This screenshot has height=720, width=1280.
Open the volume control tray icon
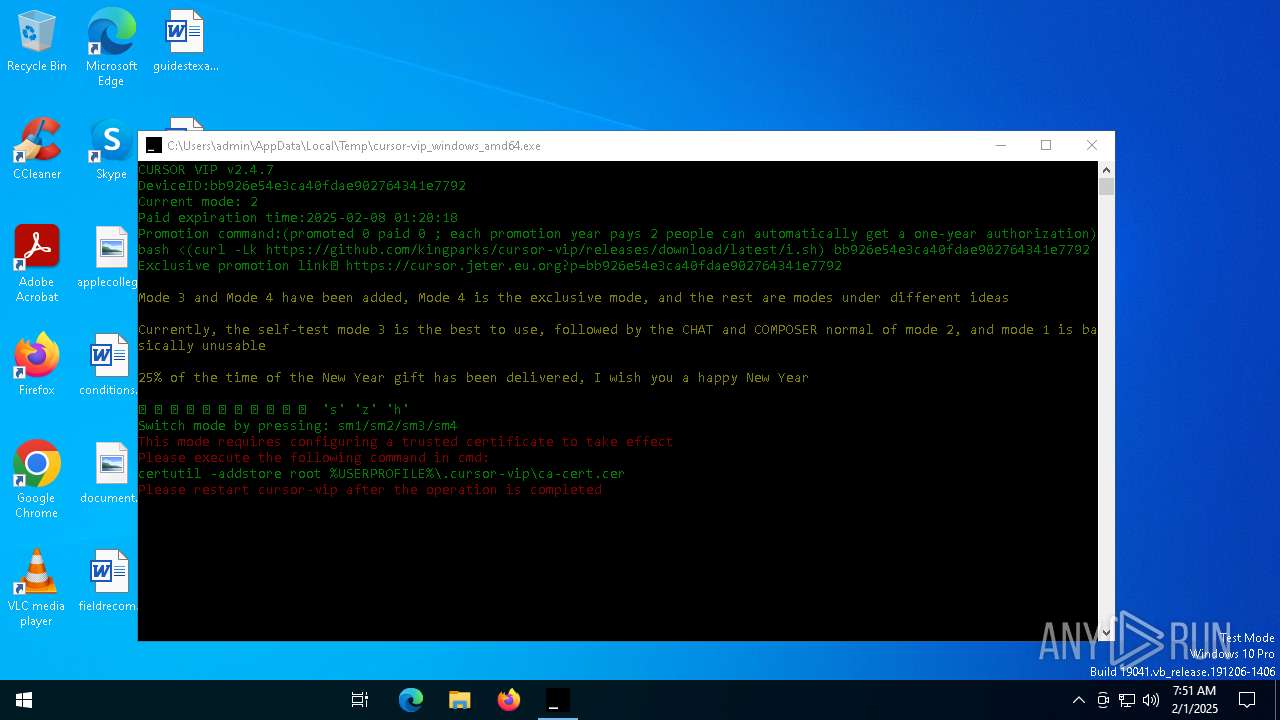(1151, 700)
